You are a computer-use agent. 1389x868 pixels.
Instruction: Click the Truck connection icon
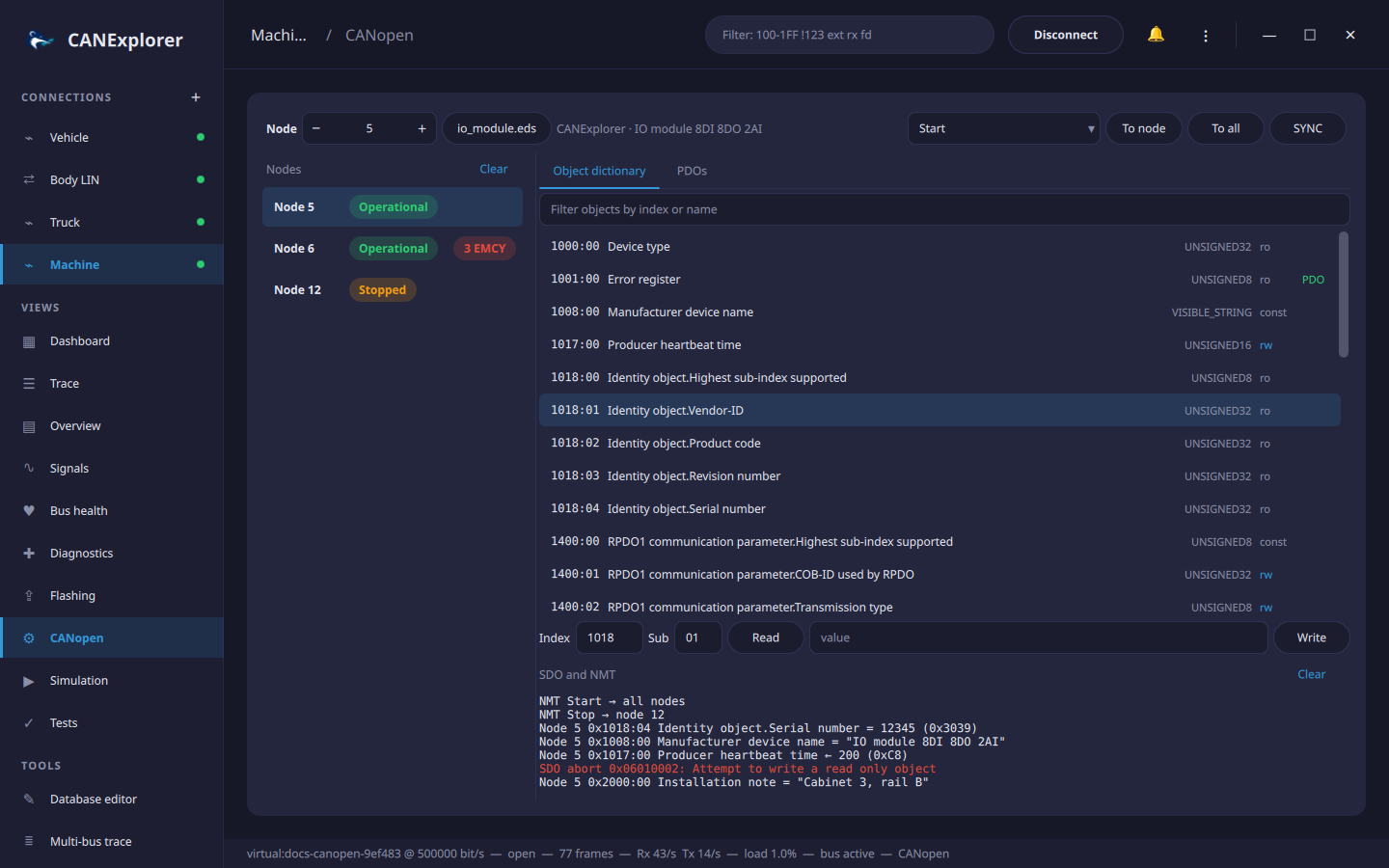pos(29,223)
